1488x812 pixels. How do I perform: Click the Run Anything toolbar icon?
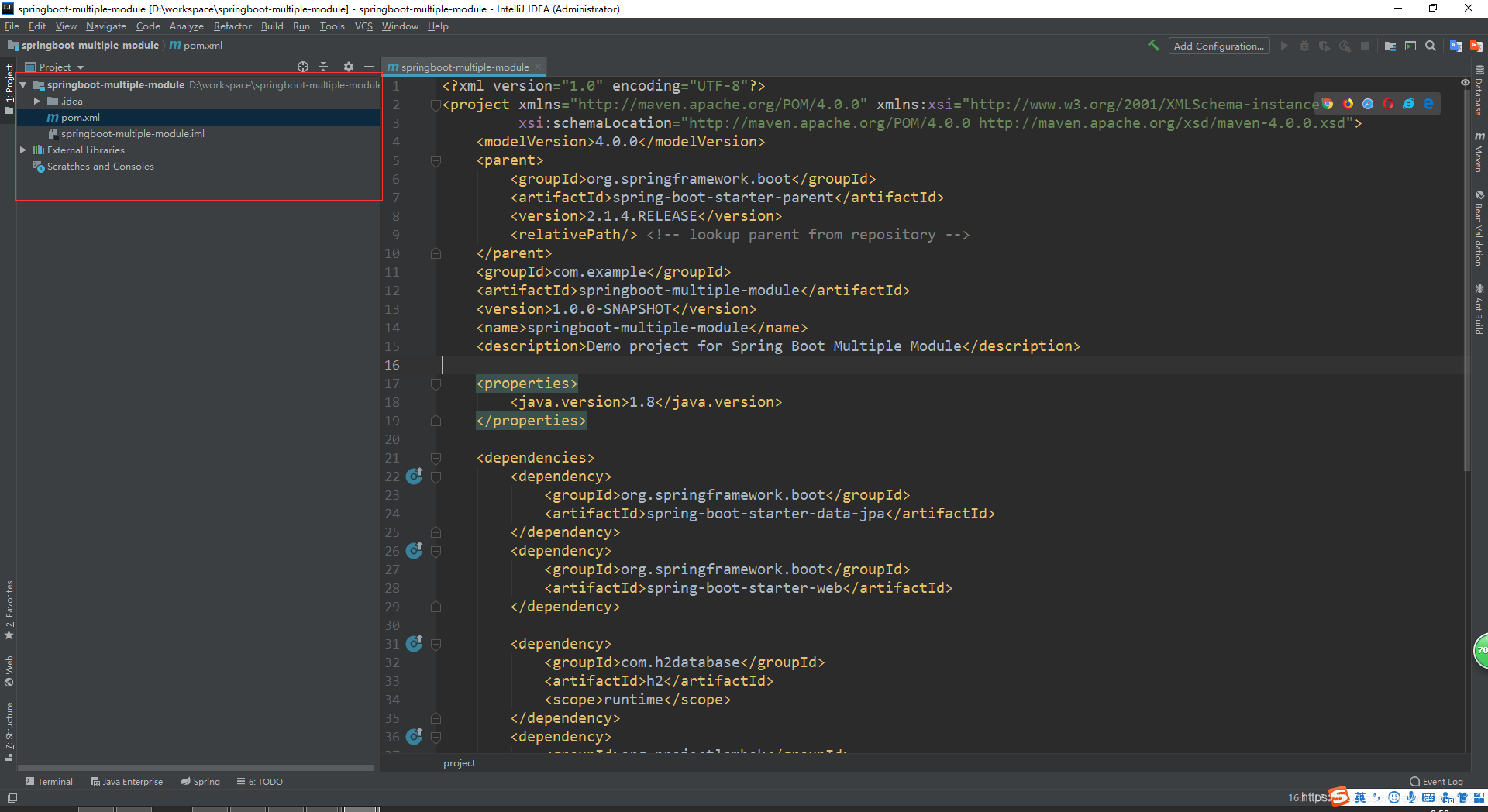(1410, 46)
